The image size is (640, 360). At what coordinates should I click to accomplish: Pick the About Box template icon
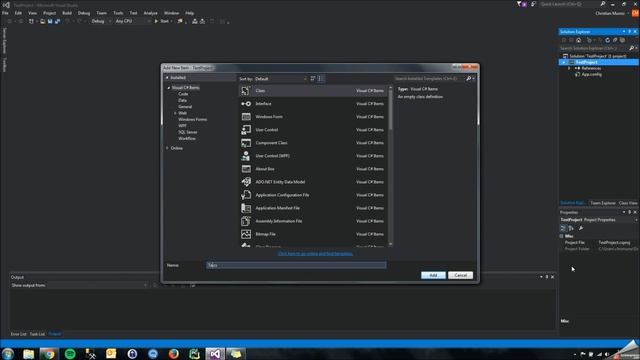tap(246, 169)
